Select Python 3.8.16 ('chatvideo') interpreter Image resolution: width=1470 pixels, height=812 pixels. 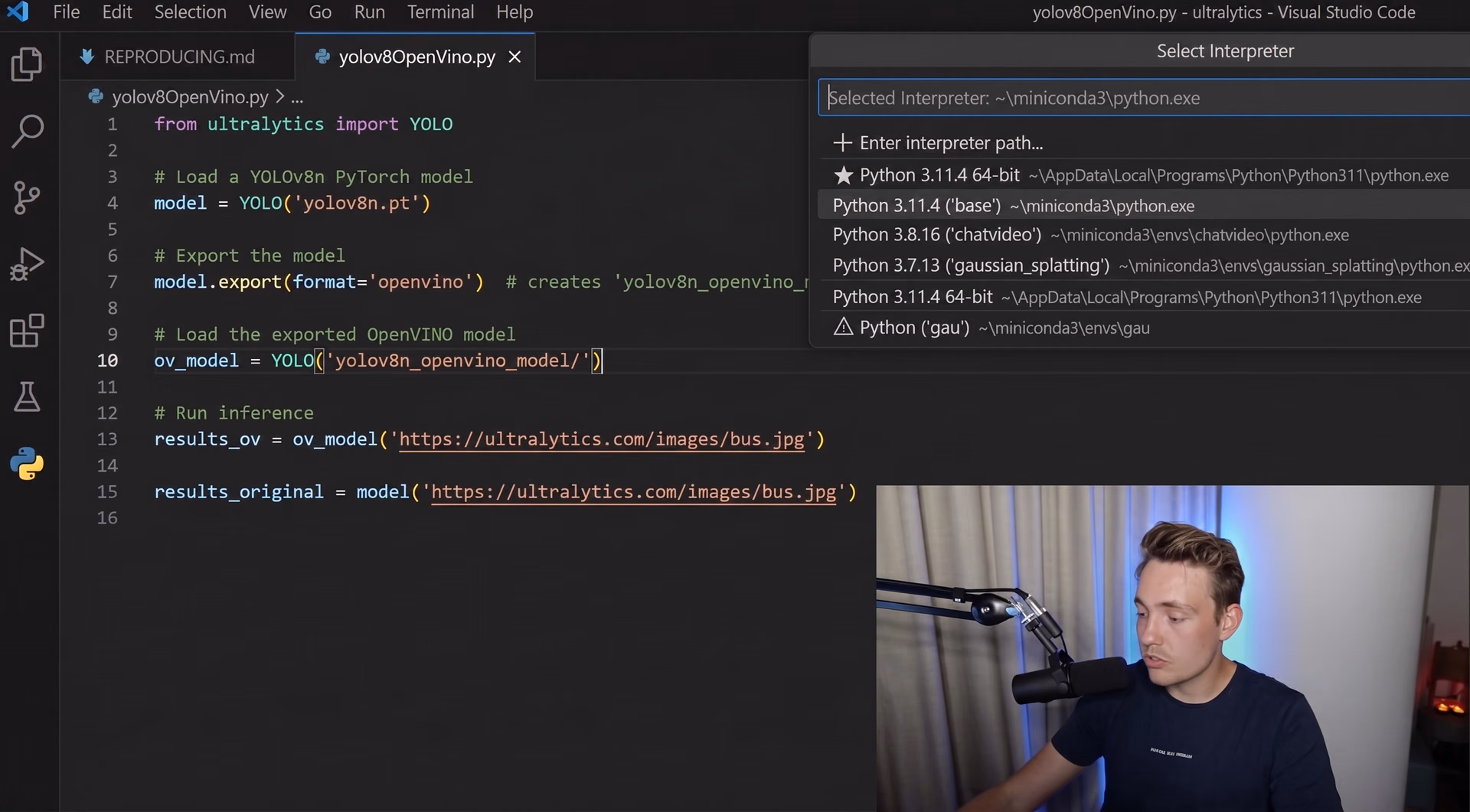1145,235
